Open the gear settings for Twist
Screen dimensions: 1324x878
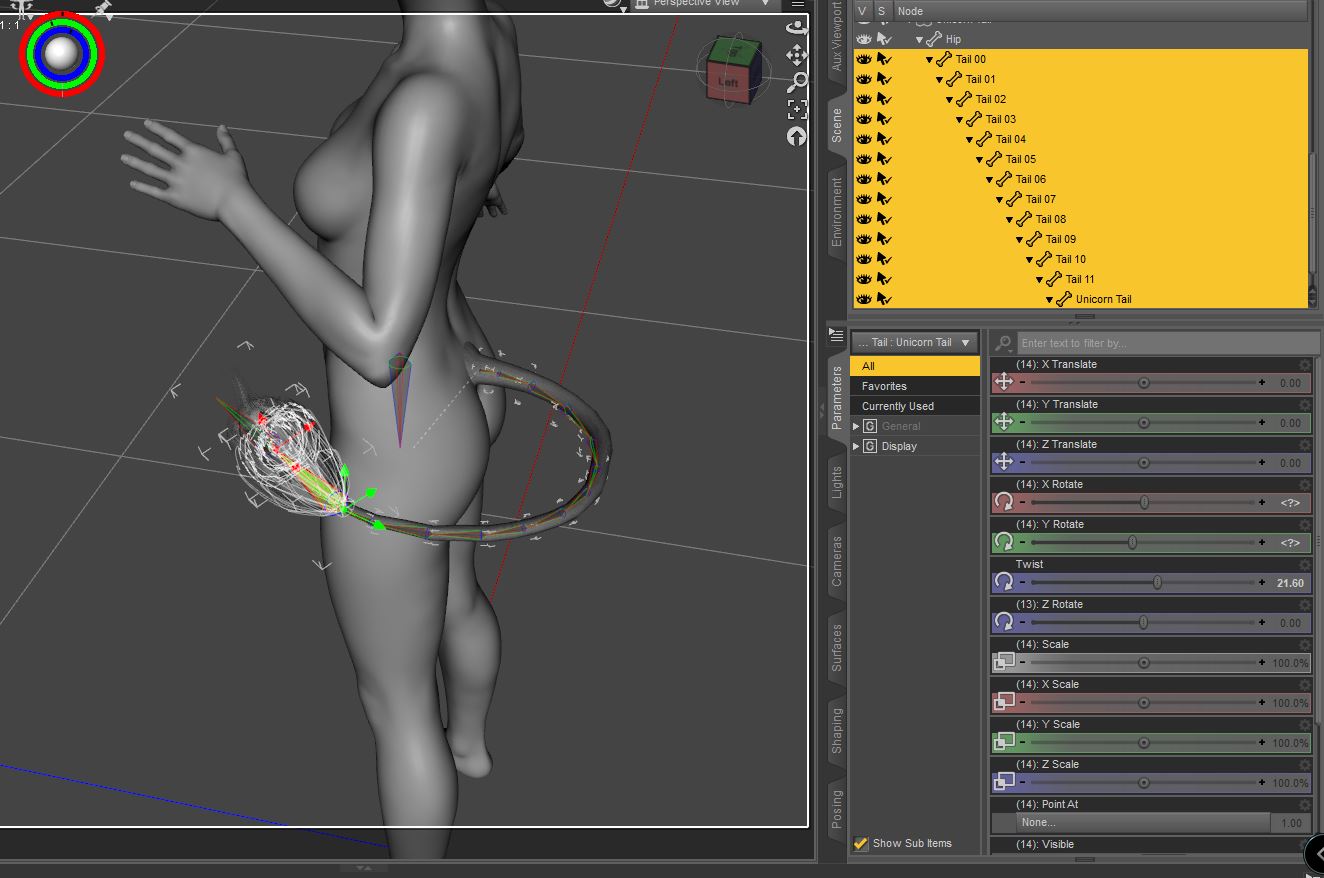click(1304, 565)
